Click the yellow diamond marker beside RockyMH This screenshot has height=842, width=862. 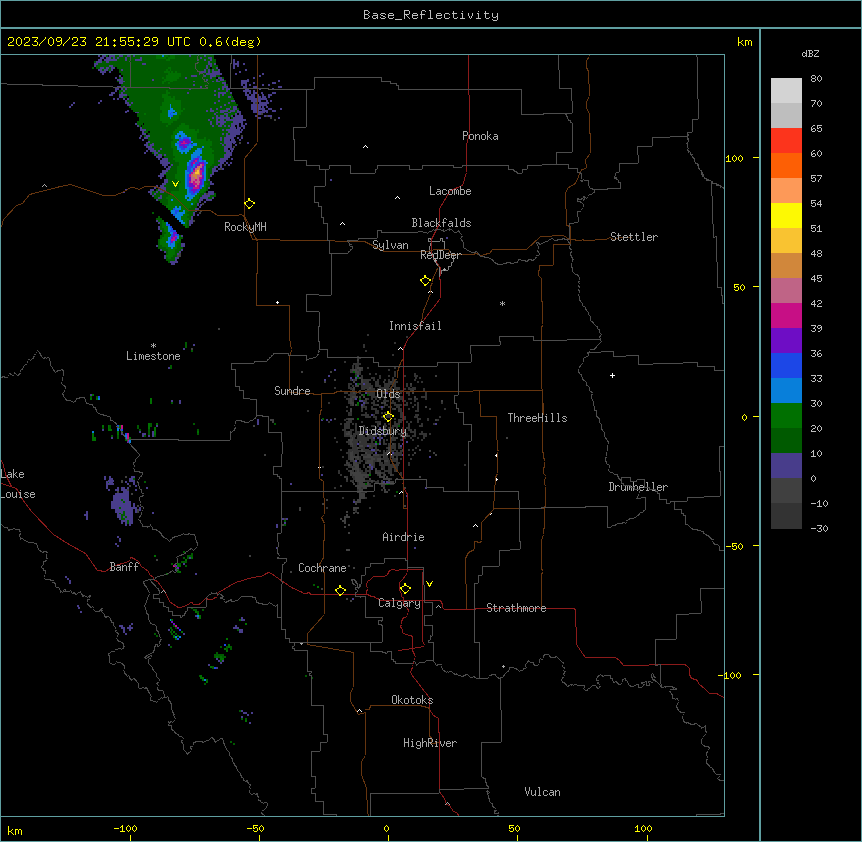tap(250, 204)
